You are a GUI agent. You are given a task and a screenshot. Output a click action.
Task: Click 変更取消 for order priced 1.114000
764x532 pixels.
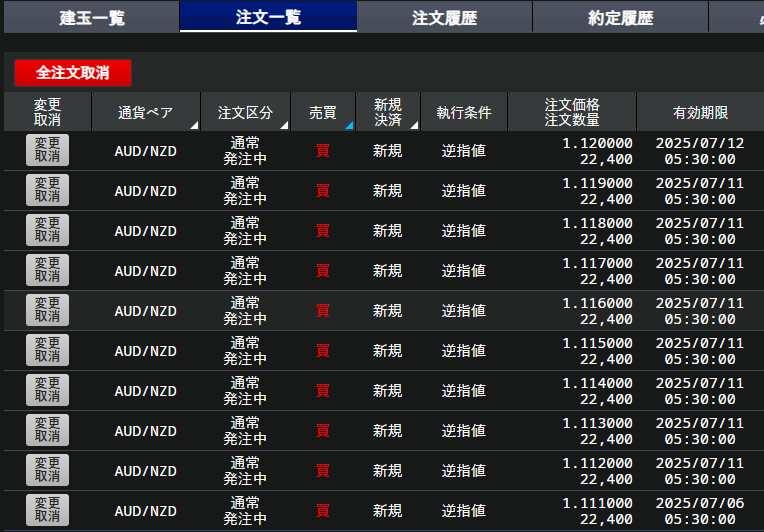tap(47, 390)
